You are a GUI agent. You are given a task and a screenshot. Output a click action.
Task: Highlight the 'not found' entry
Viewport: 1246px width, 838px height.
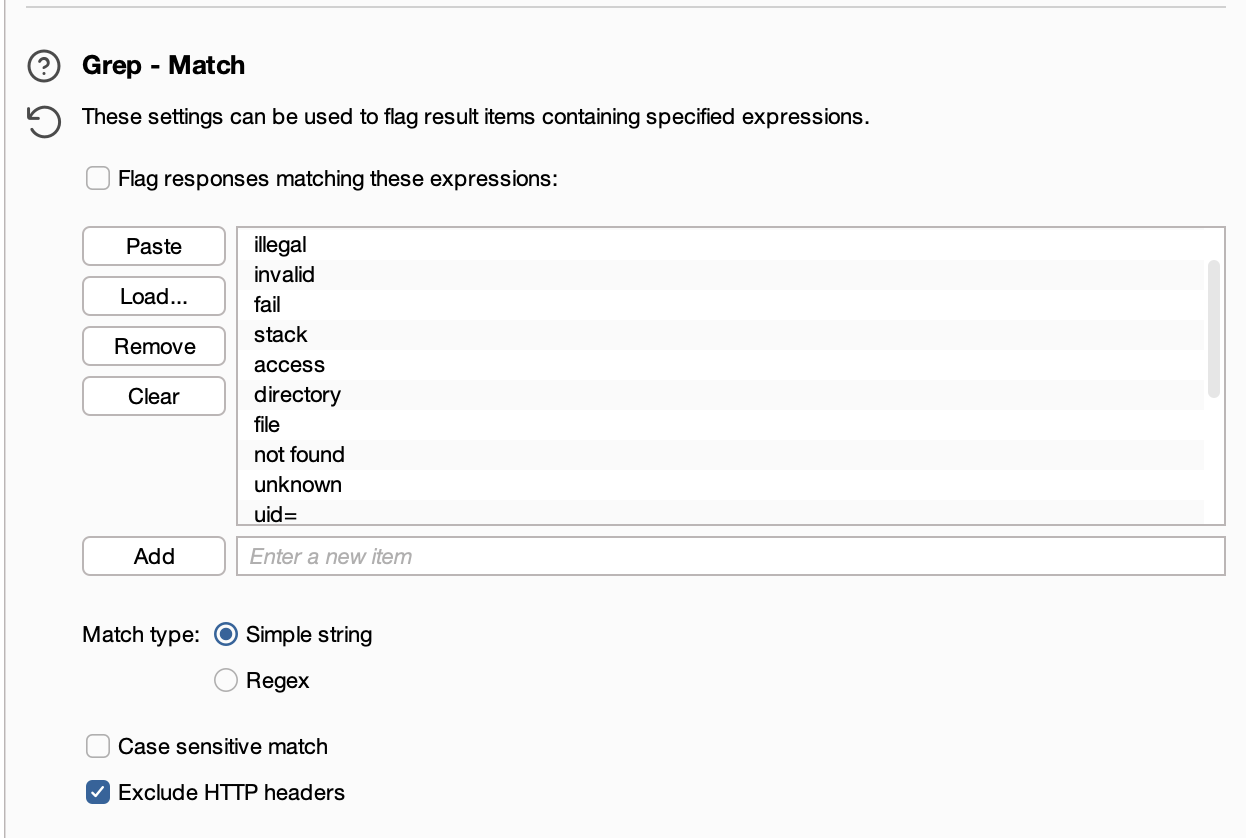click(x=299, y=455)
